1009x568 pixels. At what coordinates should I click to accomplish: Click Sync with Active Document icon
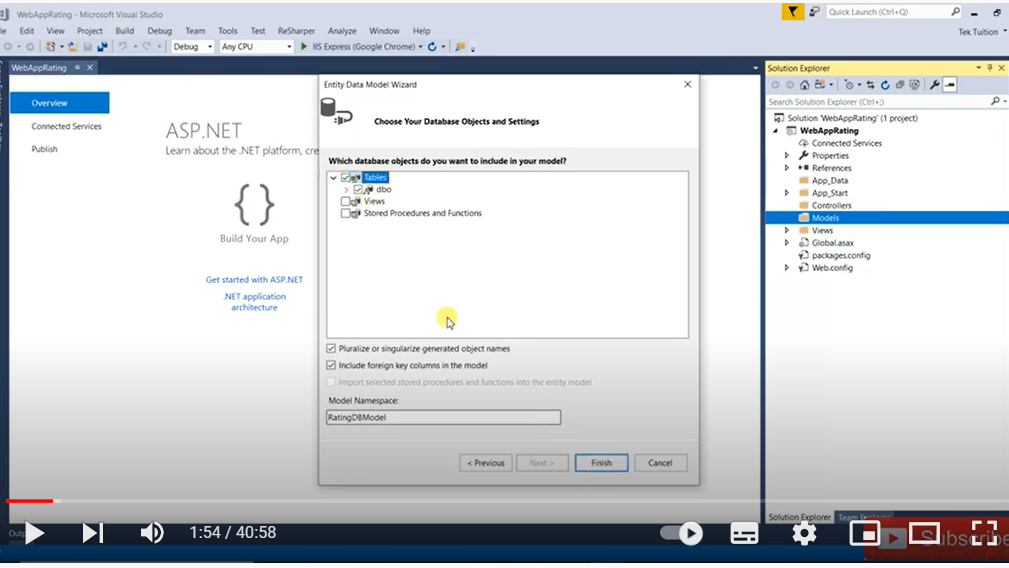point(871,85)
